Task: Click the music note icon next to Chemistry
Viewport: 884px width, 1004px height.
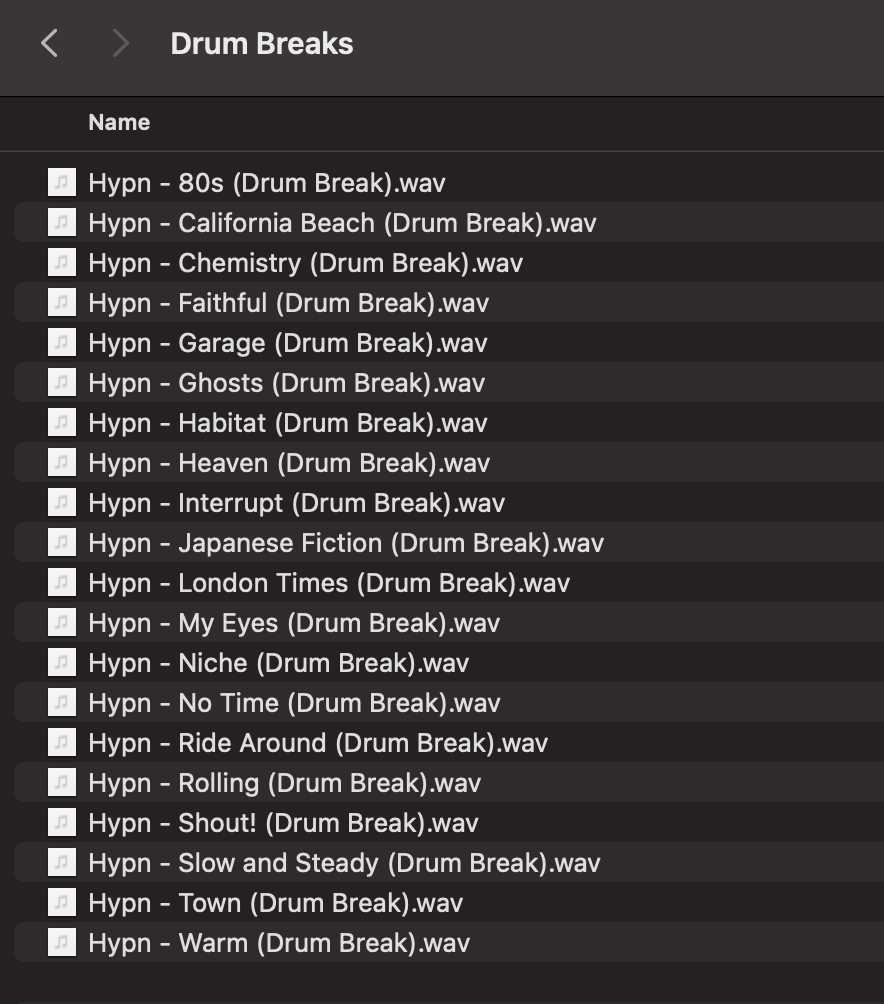Action: [61, 263]
